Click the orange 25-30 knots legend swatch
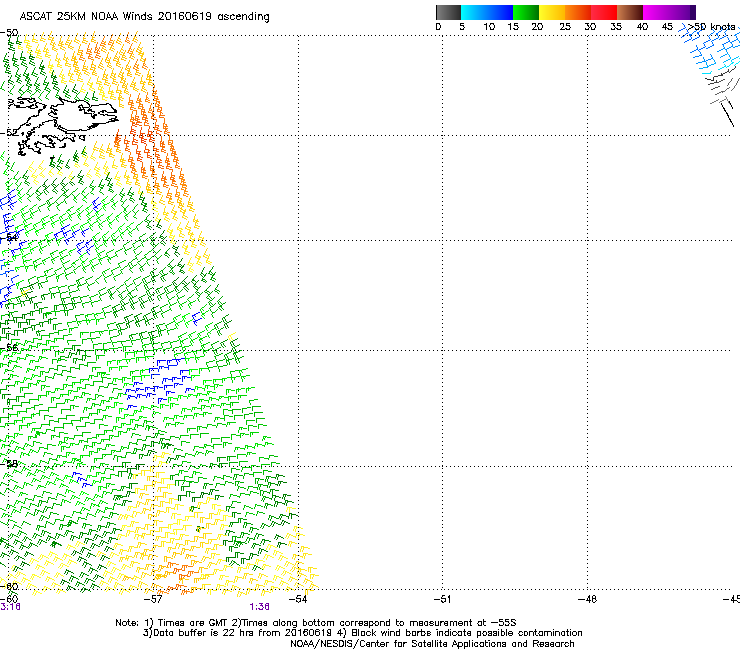The width and height of the screenshot is (740, 650). [578, 12]
